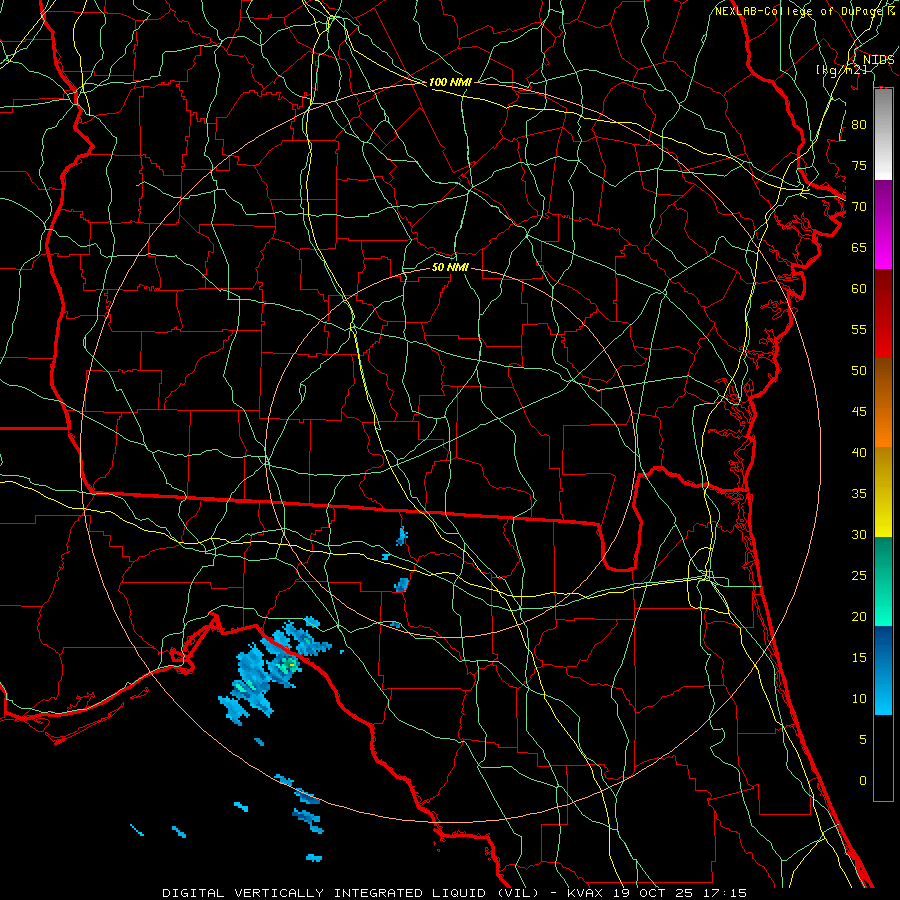The width and height of the screenshot is (900, 900).
Task: Click the legend value 75
Action: pos(859,166)
